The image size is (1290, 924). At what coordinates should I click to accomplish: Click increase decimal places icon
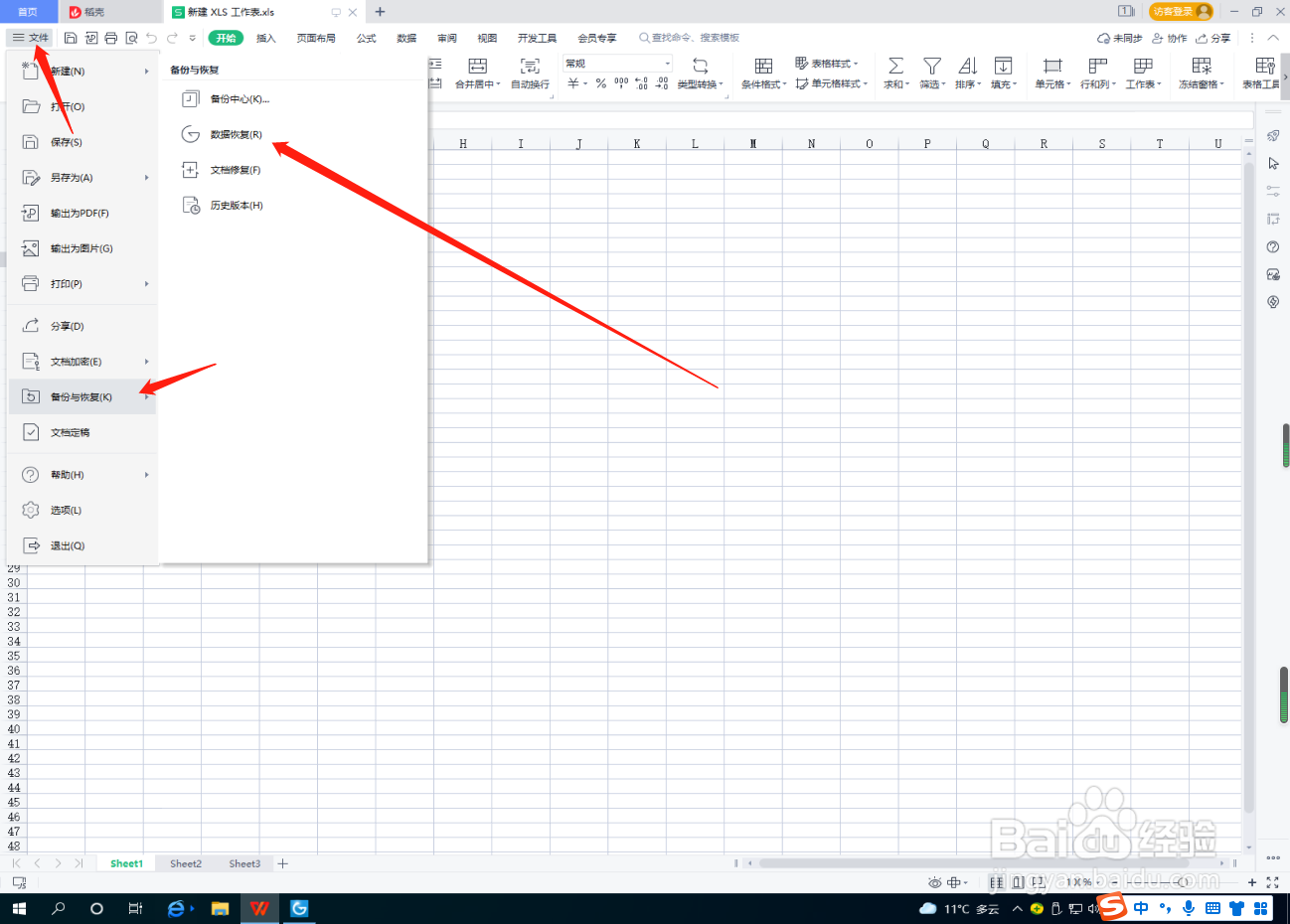tap(641, 83)
